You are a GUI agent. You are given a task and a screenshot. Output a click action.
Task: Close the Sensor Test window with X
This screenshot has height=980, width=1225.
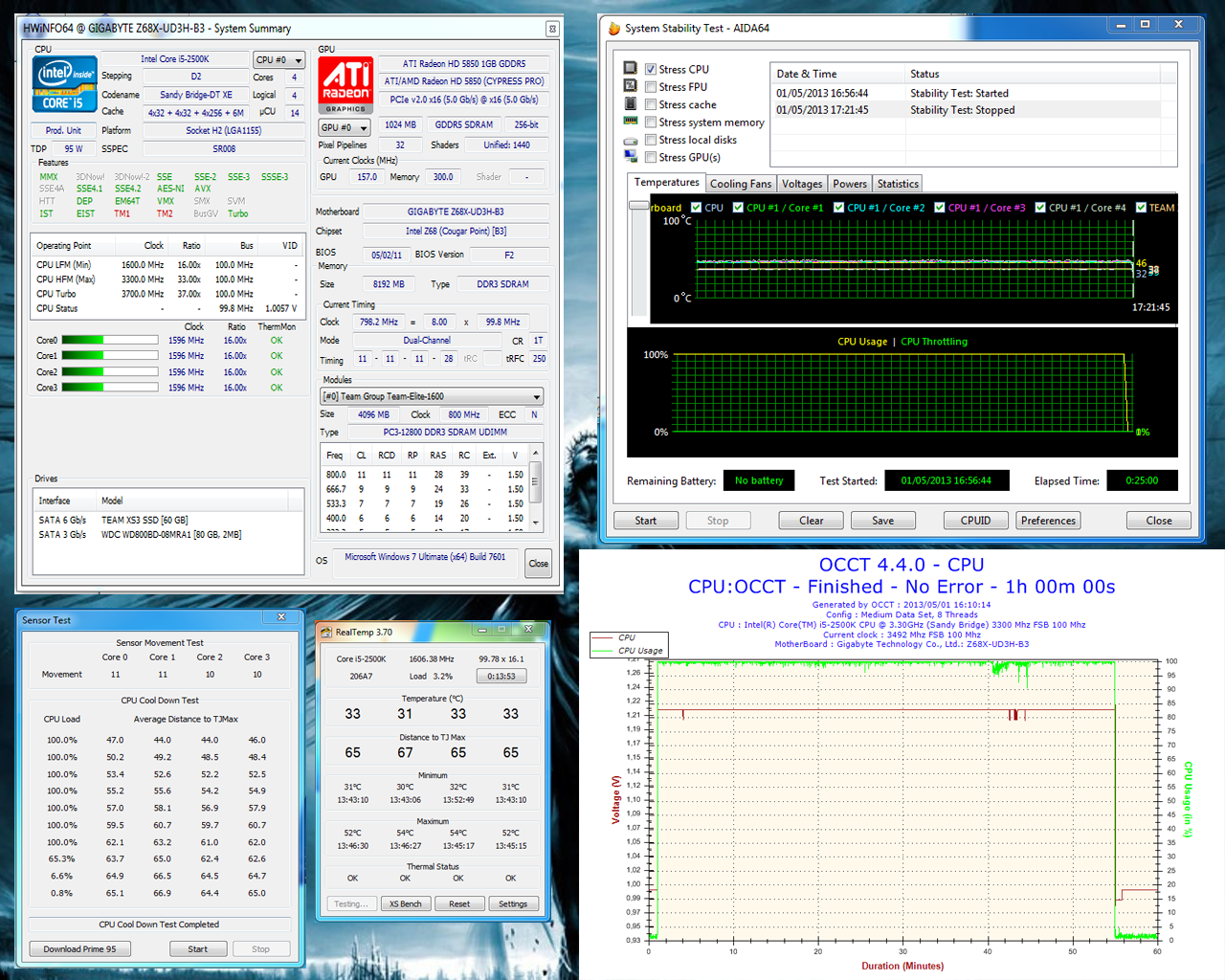click(281, 617)
